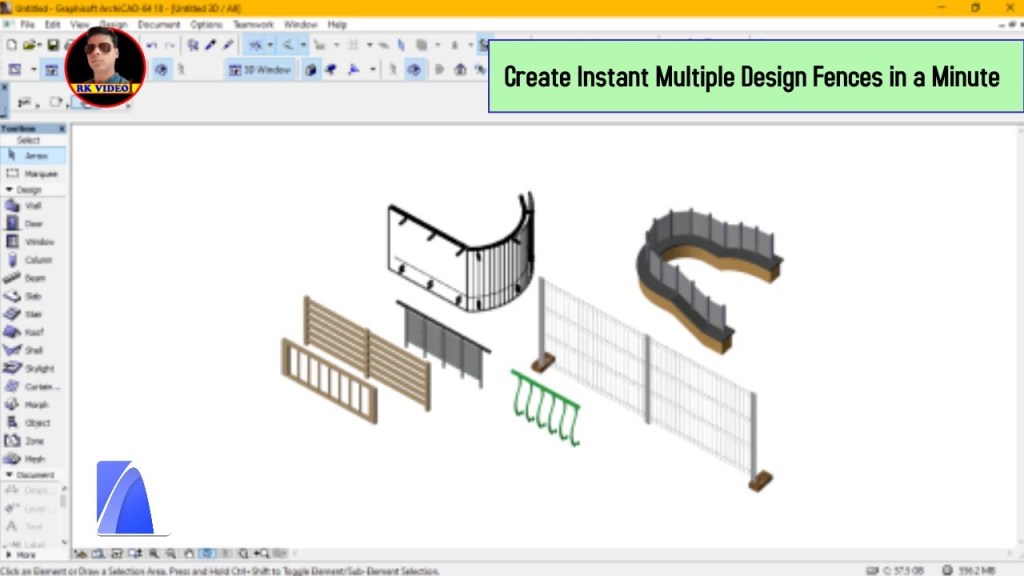Screen dimensions: 1024x576
Task: Select the Wall tool
Action: 33,206
